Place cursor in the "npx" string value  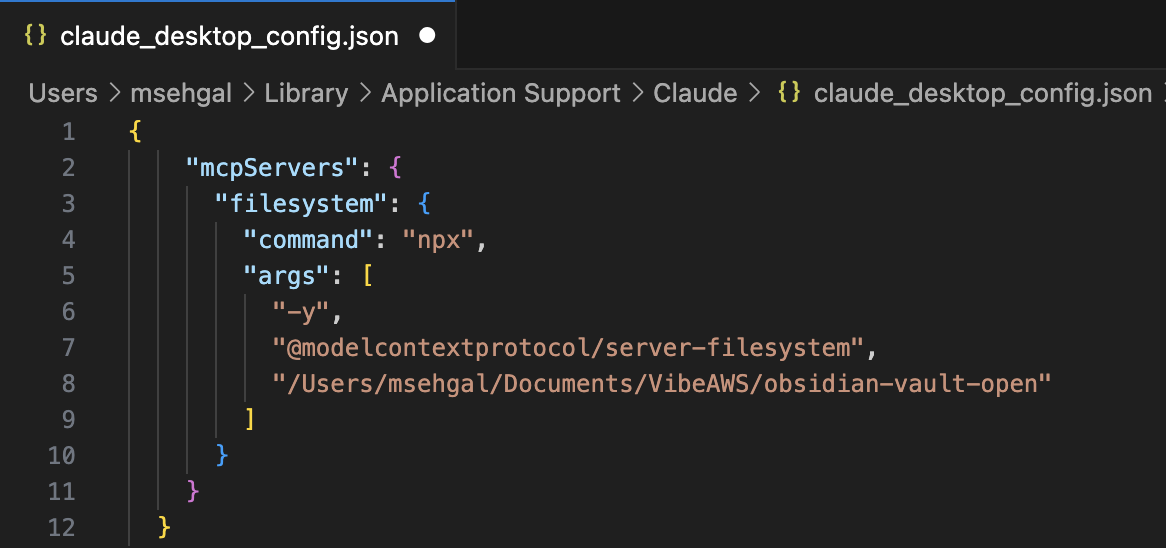click(438, 240)
